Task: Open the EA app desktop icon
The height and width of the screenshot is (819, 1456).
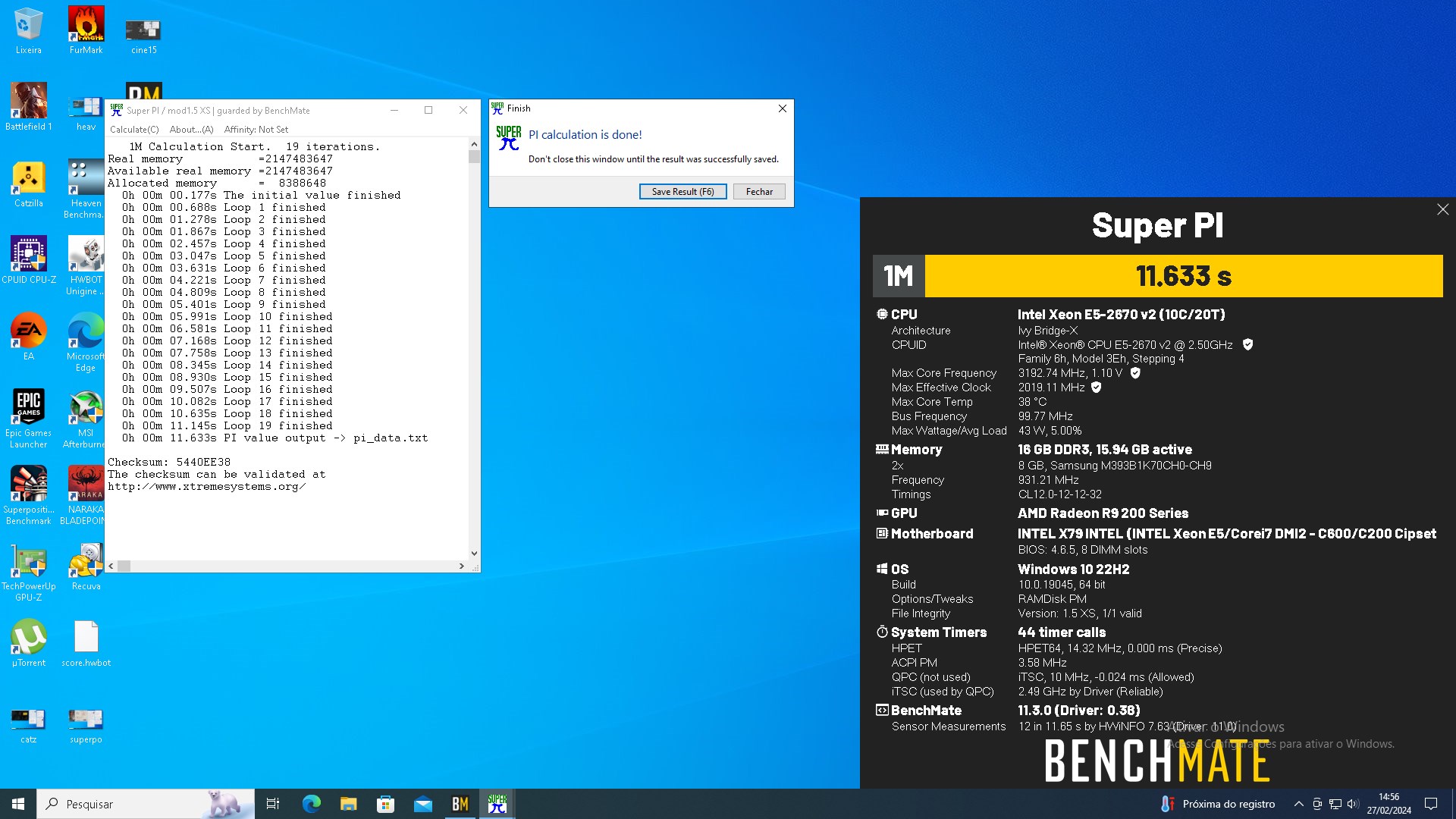Action: pos(28,337)
